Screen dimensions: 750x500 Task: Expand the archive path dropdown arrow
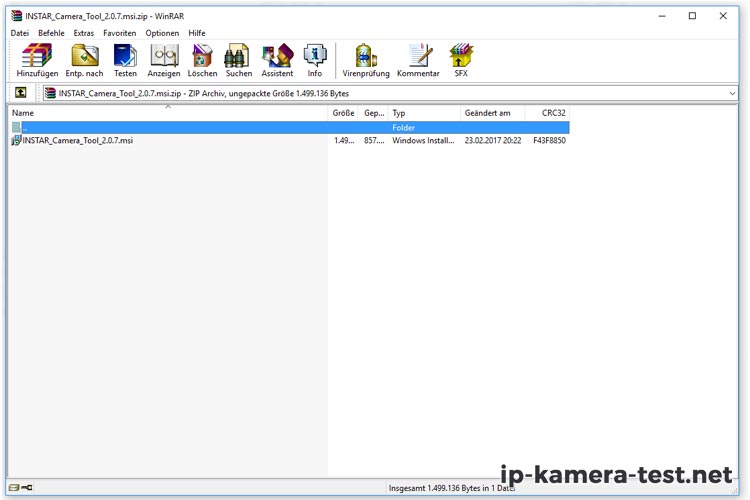click(x=732, y=93)
